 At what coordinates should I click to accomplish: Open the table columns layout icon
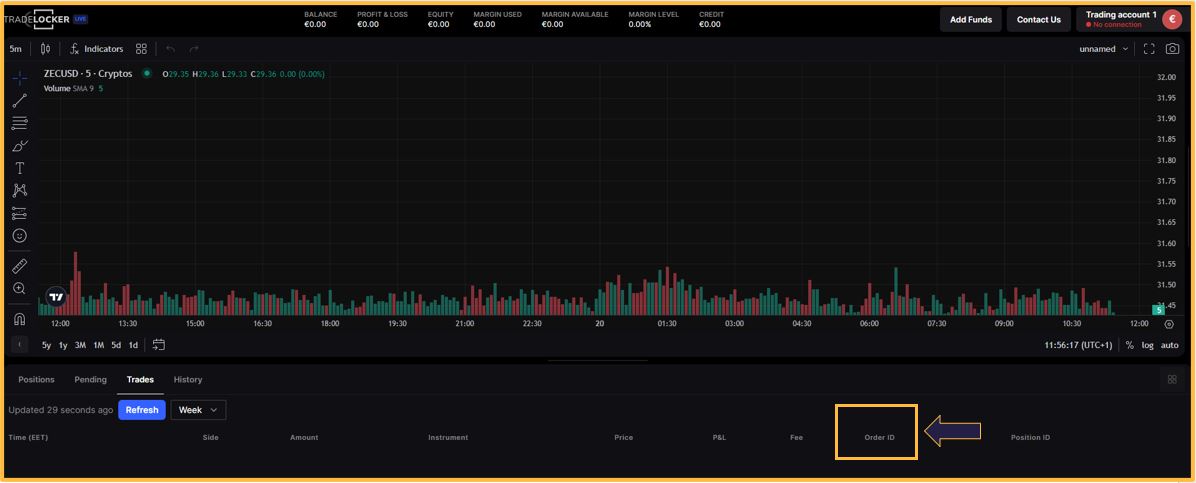pyautogui.click(x=1172, y=379)
